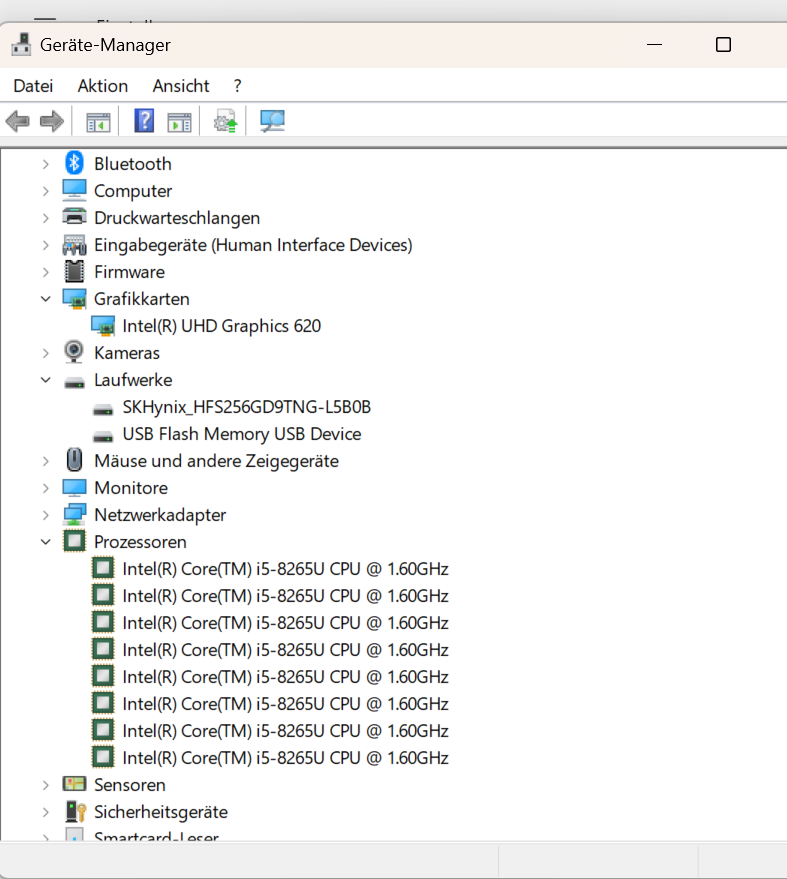Click the Bluetooth category icon

[x=74, y=163]
